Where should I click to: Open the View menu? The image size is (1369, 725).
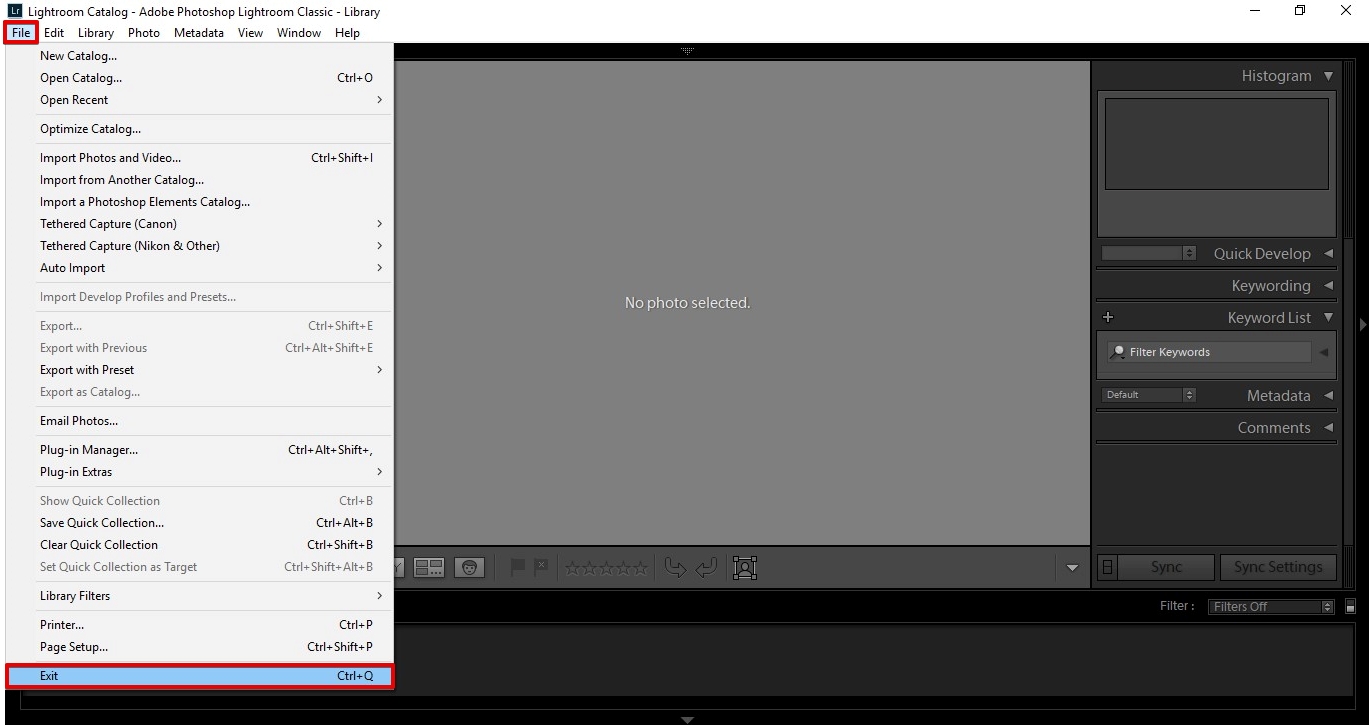pyautogui.click(x=250, y=32)
